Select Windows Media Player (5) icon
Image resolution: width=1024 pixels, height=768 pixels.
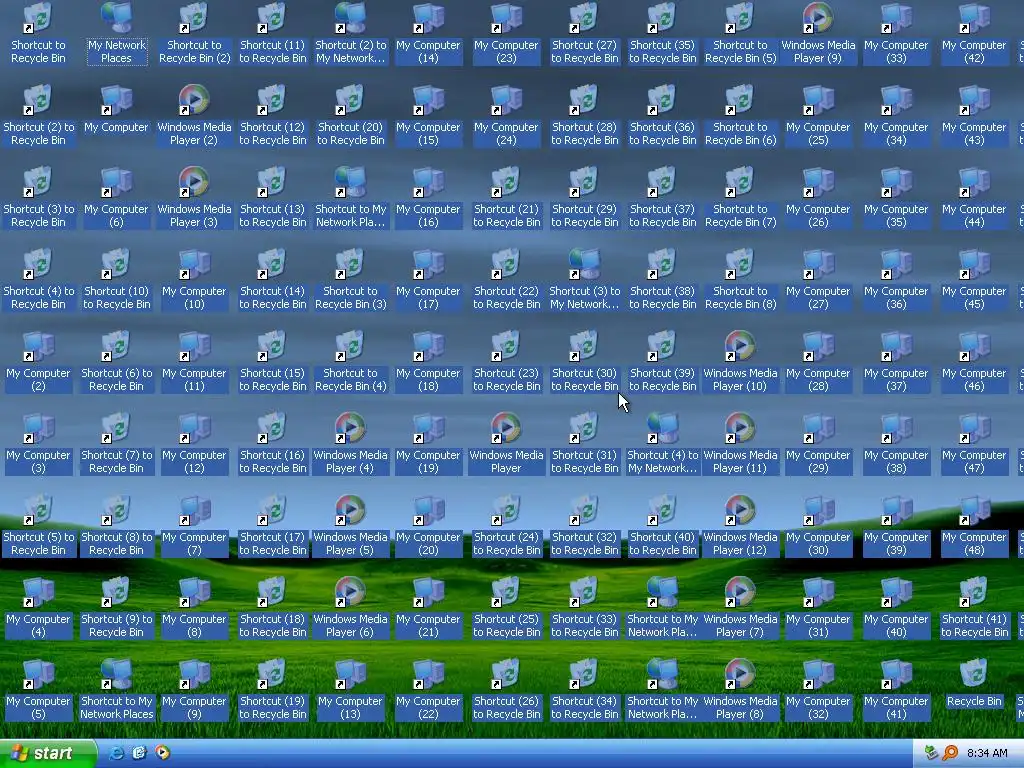pos(350,526)
